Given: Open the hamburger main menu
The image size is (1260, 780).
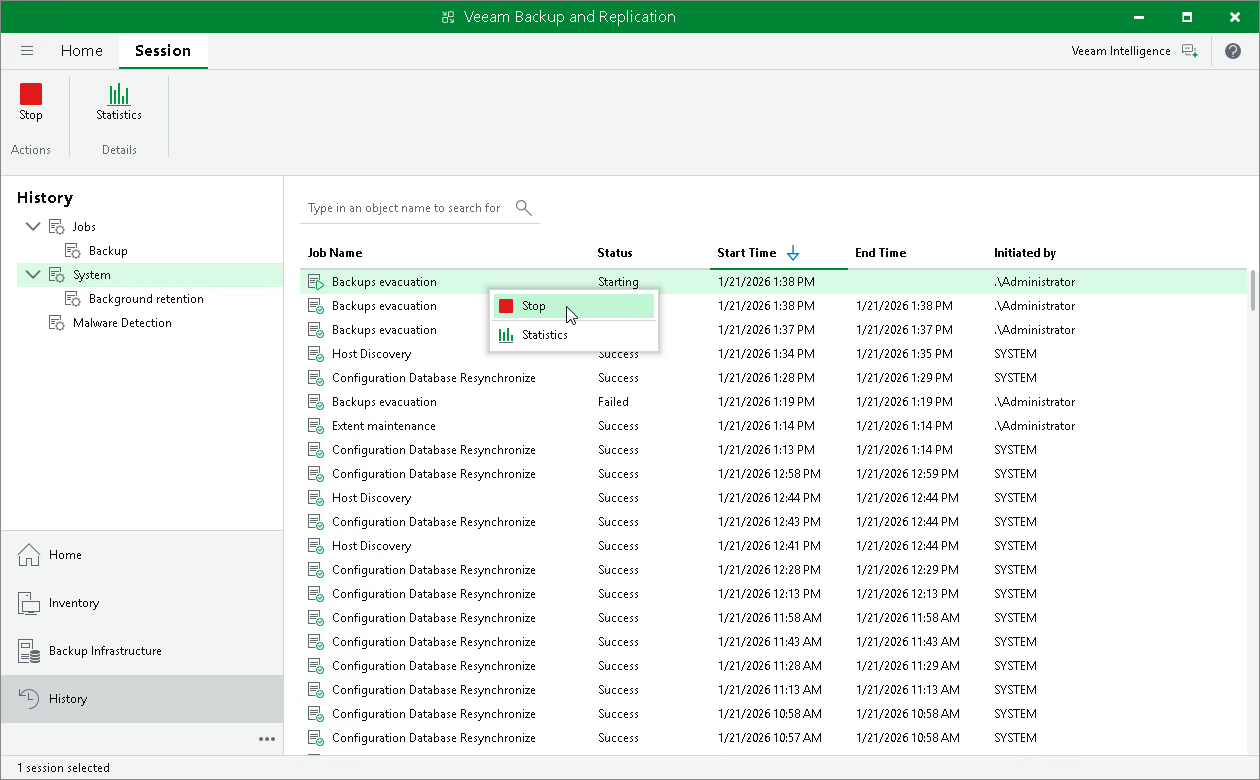Looking at the screenshot, I should 27,51.
